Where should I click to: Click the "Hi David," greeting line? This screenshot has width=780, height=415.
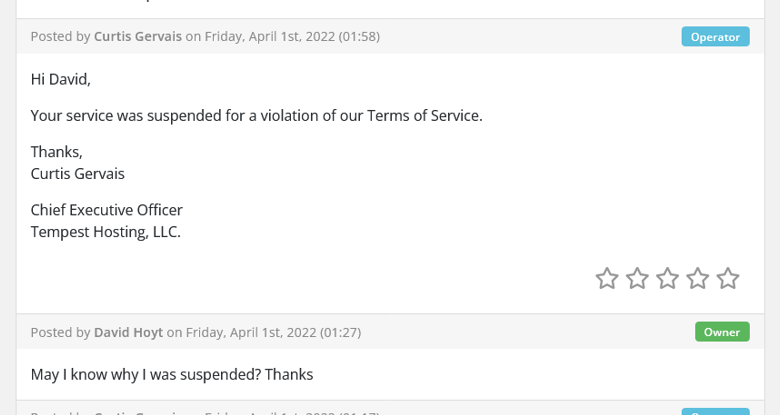click(x=61, y=79)
